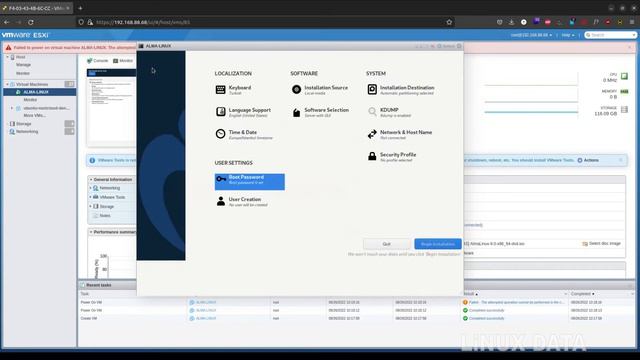This screenshot has width=640, height=360.
Task: Collapse Virtual Machines tree node
Action: pyautogui.click(x=7, y=84)
